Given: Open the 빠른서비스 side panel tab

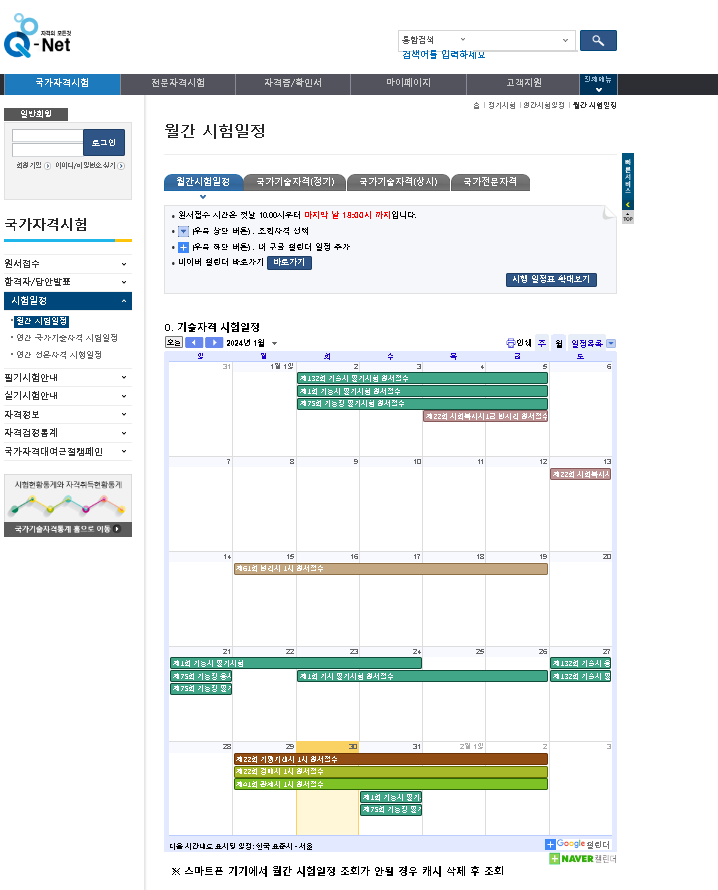Looking at the screenshot, I should [628, 182].
